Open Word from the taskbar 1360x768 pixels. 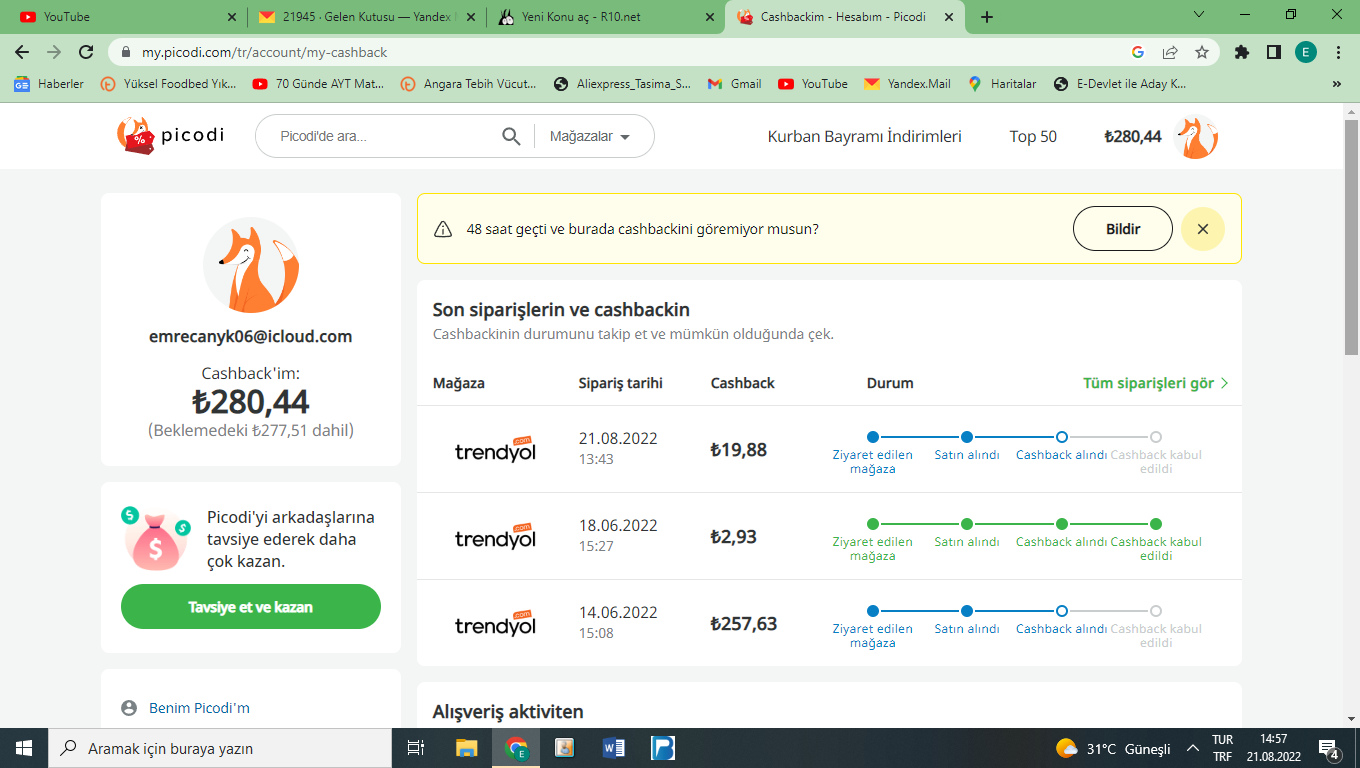click(614, 748)
